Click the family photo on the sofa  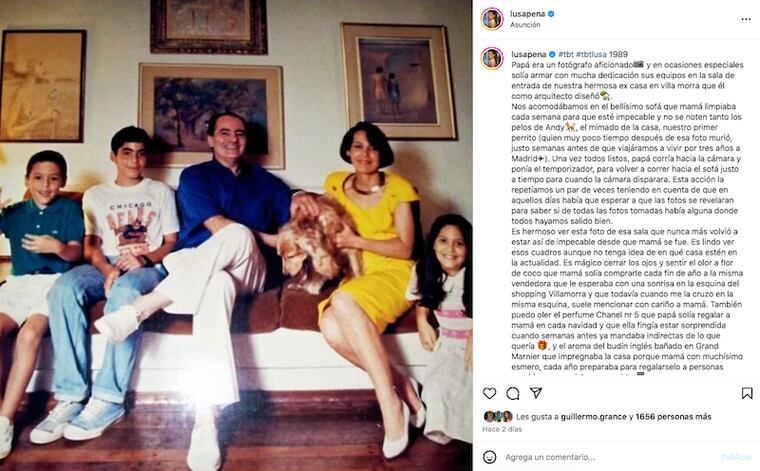point(236,236)
